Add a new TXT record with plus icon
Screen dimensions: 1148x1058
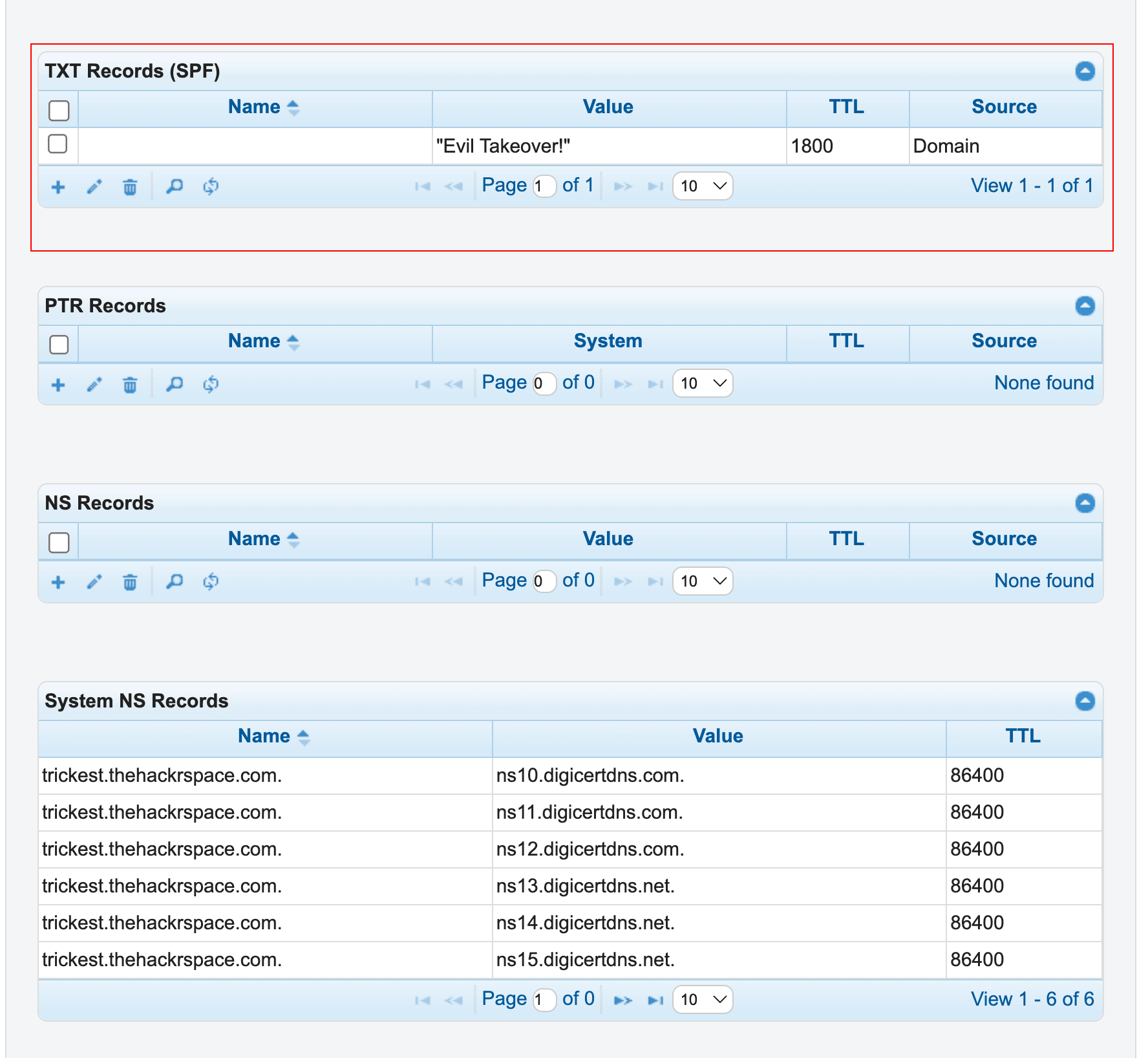coord(58,187)
